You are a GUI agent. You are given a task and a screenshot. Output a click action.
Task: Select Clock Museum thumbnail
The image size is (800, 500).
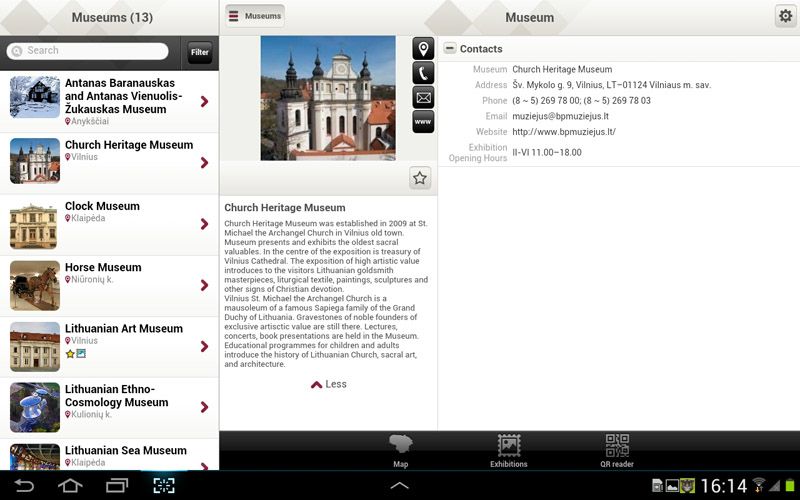click(x=33, y=226)
